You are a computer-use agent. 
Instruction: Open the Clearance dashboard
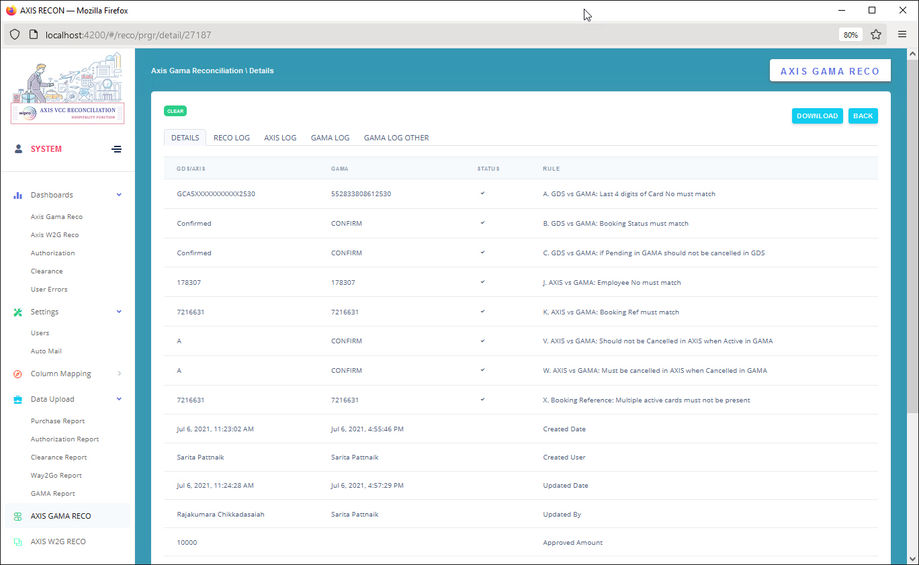point(46,271)
